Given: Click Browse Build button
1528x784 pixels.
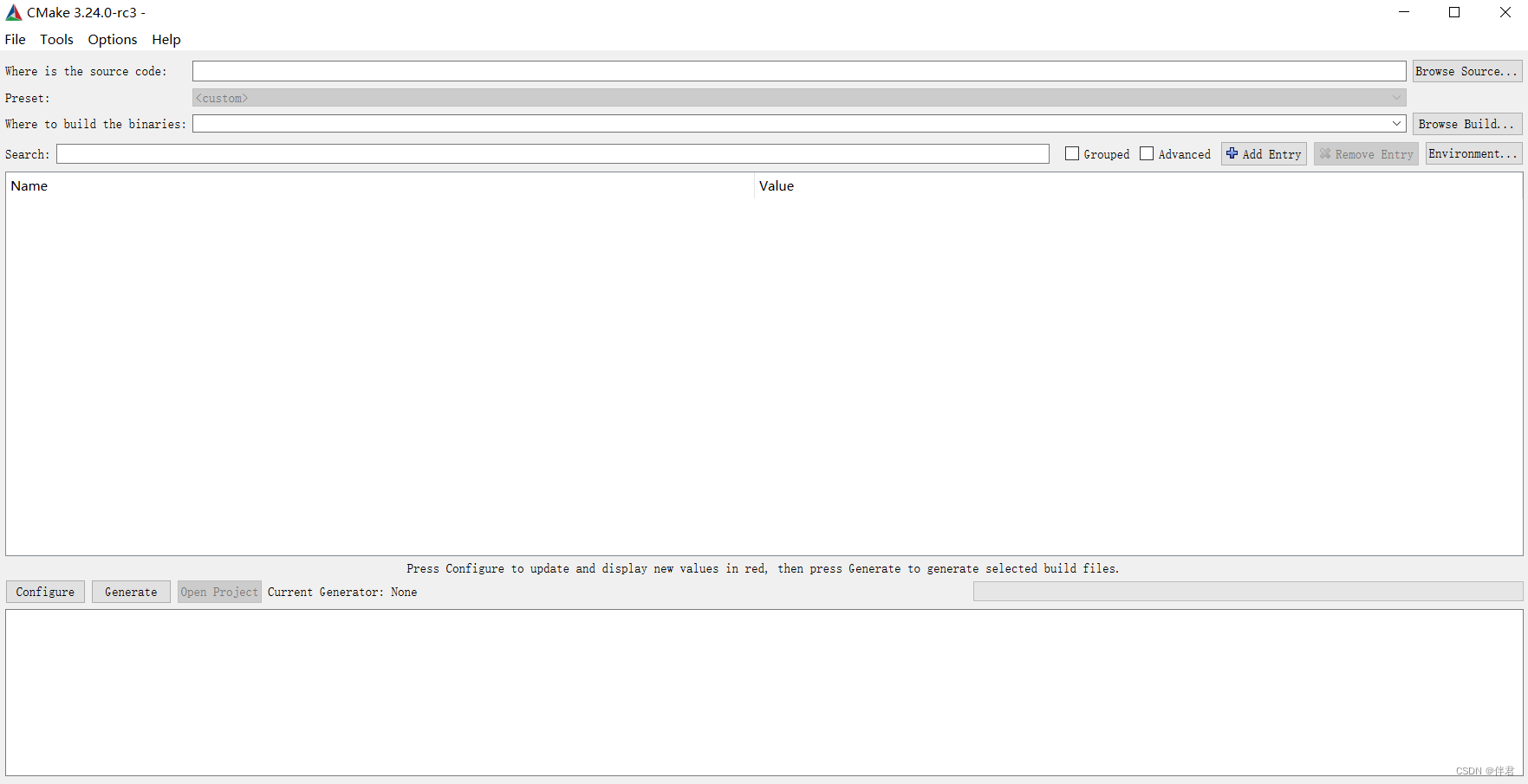Looking at the screenshot, I should point(1467,124).
